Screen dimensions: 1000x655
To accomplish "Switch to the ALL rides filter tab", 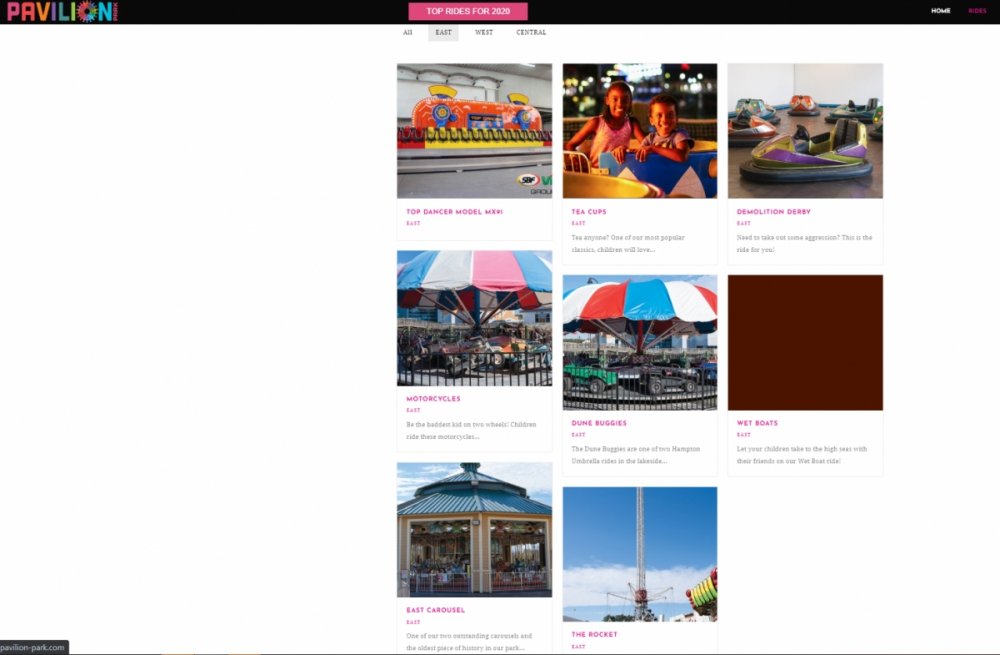I will pyautogui.click(x=408, y=32).
